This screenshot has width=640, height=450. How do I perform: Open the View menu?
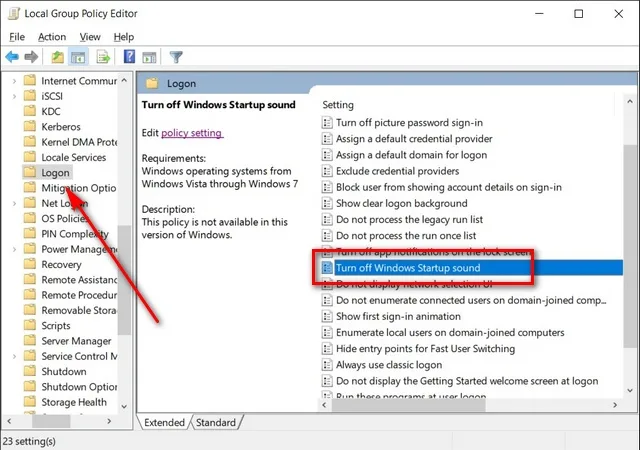tap(90, 37)
